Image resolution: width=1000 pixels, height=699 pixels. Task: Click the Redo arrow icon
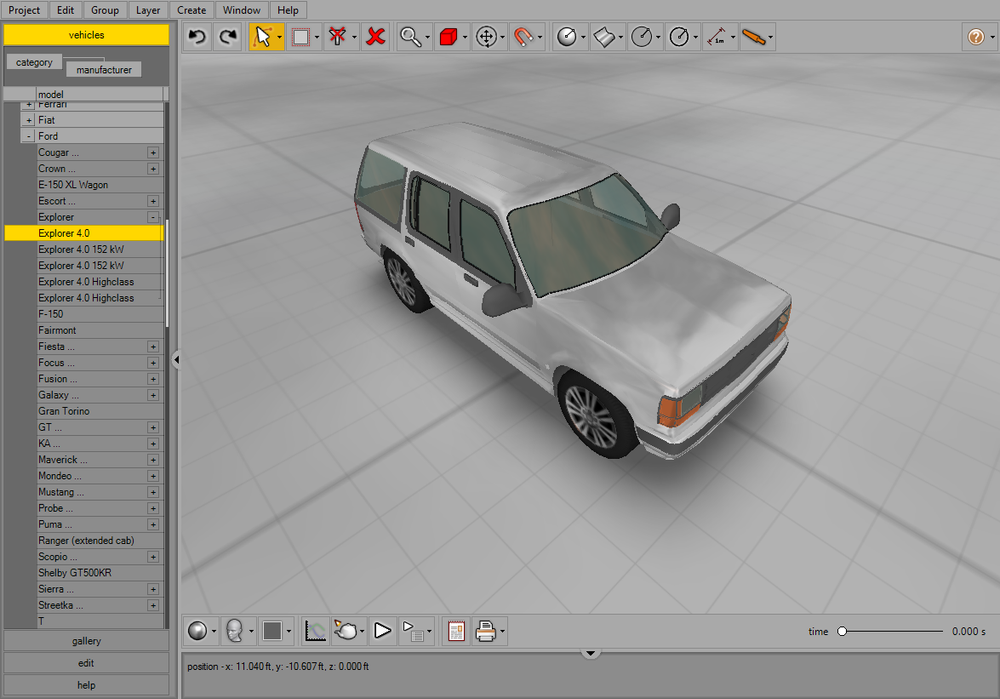coord(227,36)
